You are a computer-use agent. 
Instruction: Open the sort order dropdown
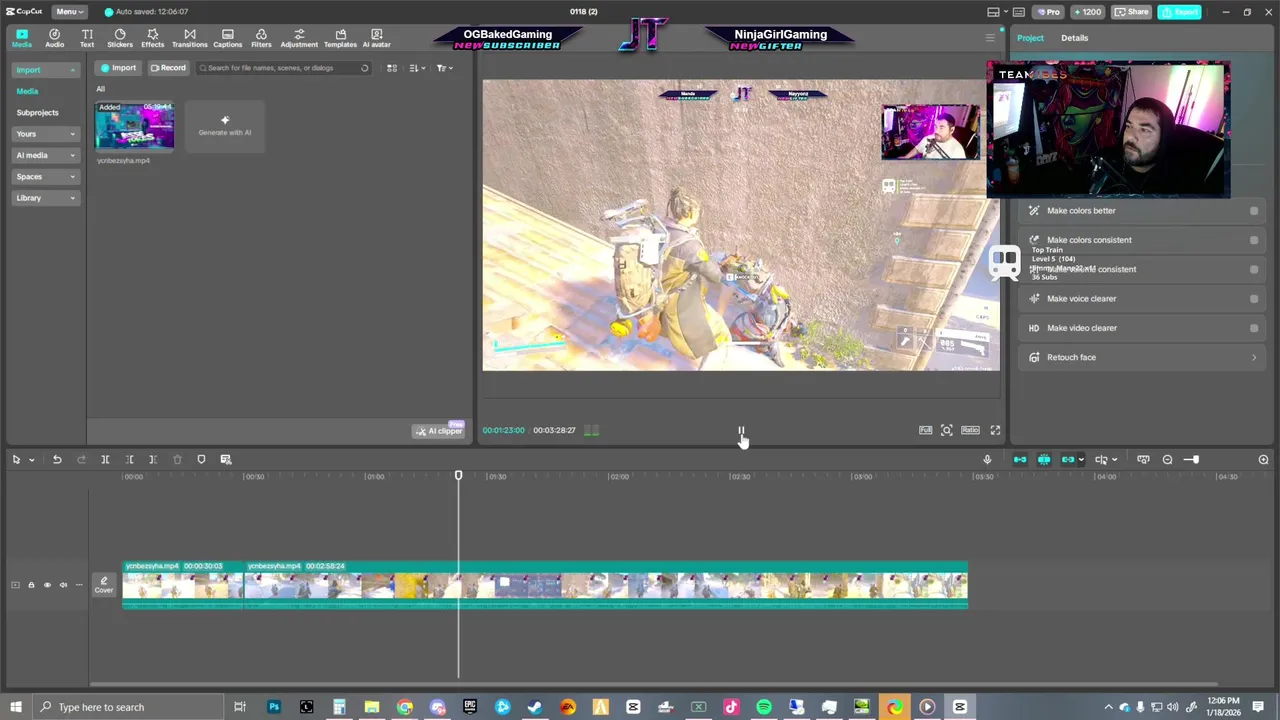[x=417, y=68]
